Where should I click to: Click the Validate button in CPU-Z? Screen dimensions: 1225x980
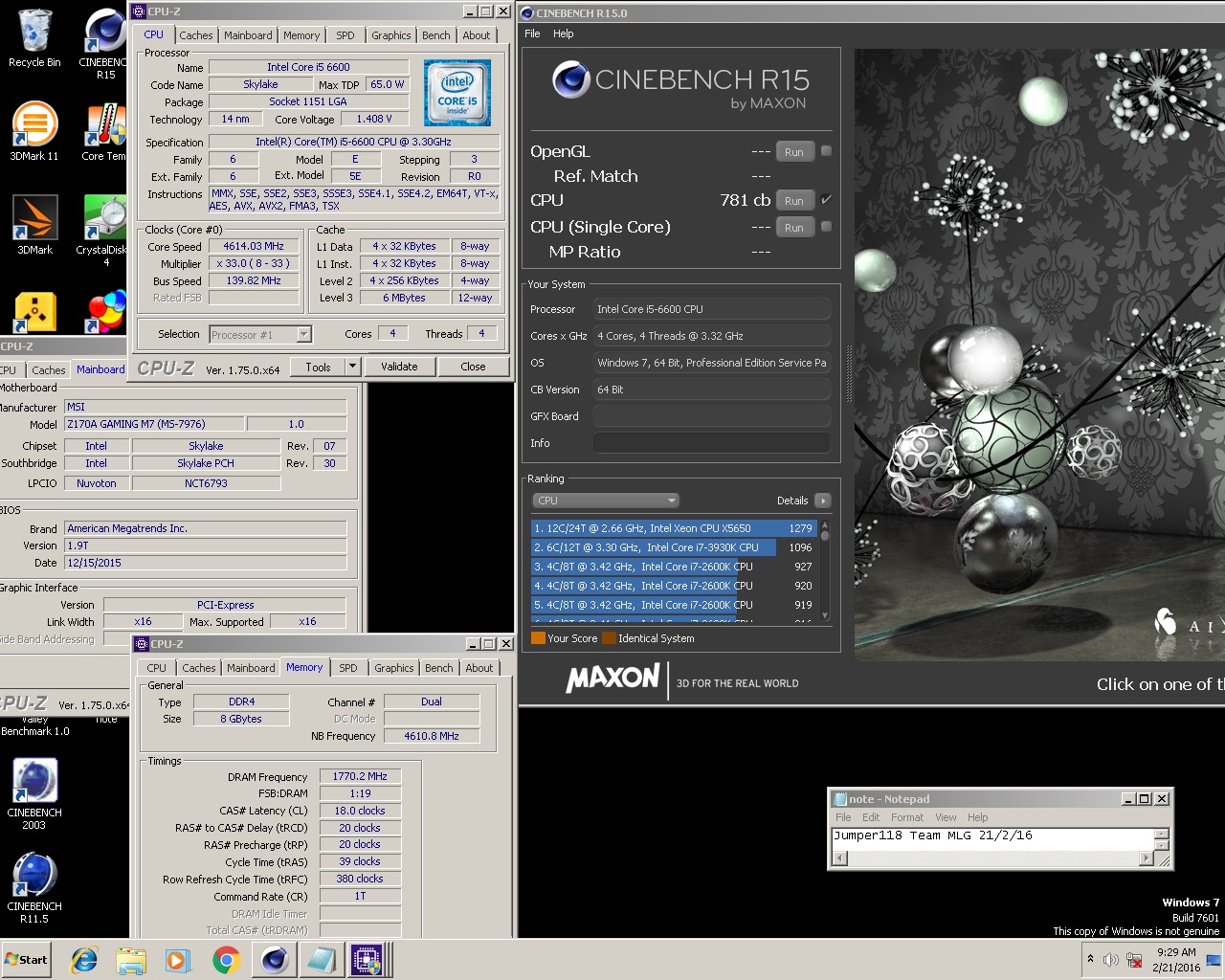tap(399, 367)
